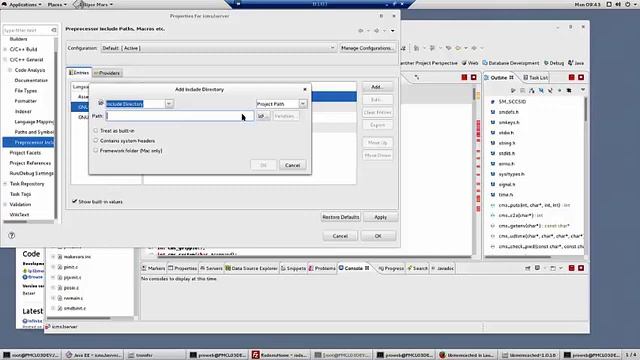Select Paths and Symbols in properties tree

(x=34, y=132)
